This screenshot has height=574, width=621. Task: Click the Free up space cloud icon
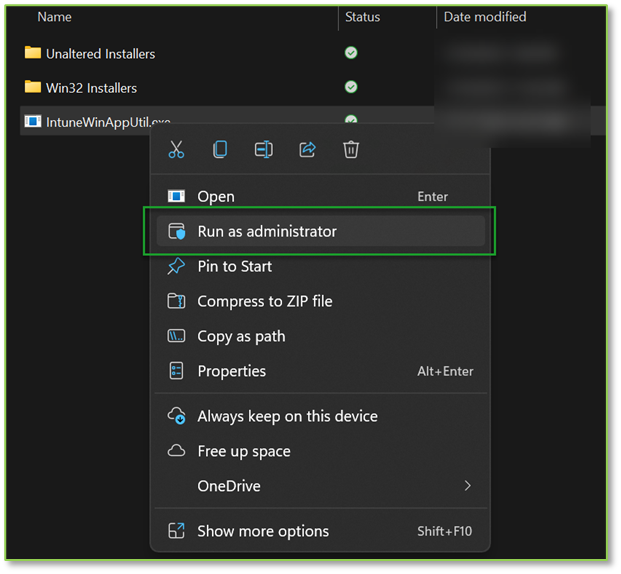176,451
